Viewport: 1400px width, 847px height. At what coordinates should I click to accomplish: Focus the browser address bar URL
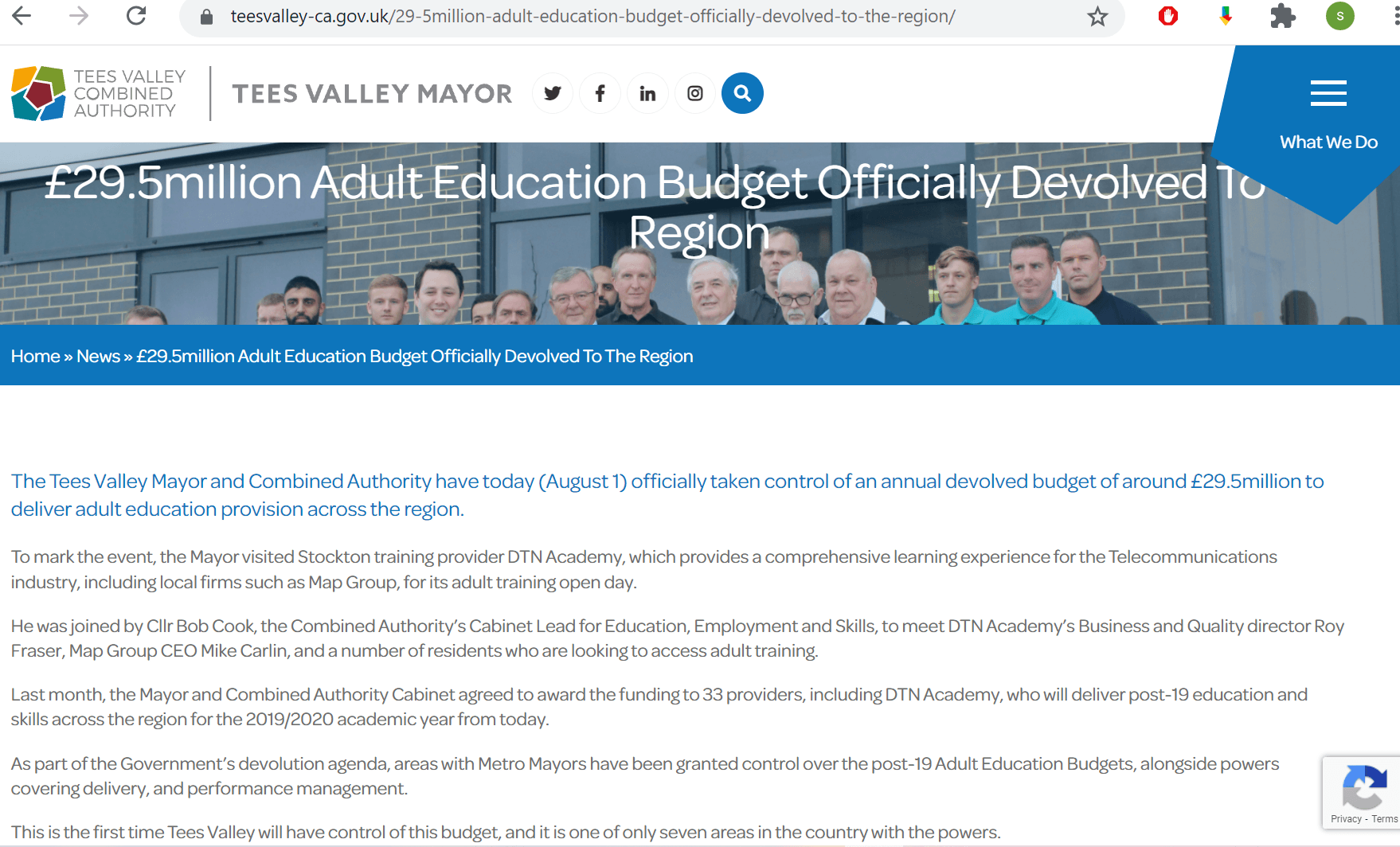click(x=592, y=16)
